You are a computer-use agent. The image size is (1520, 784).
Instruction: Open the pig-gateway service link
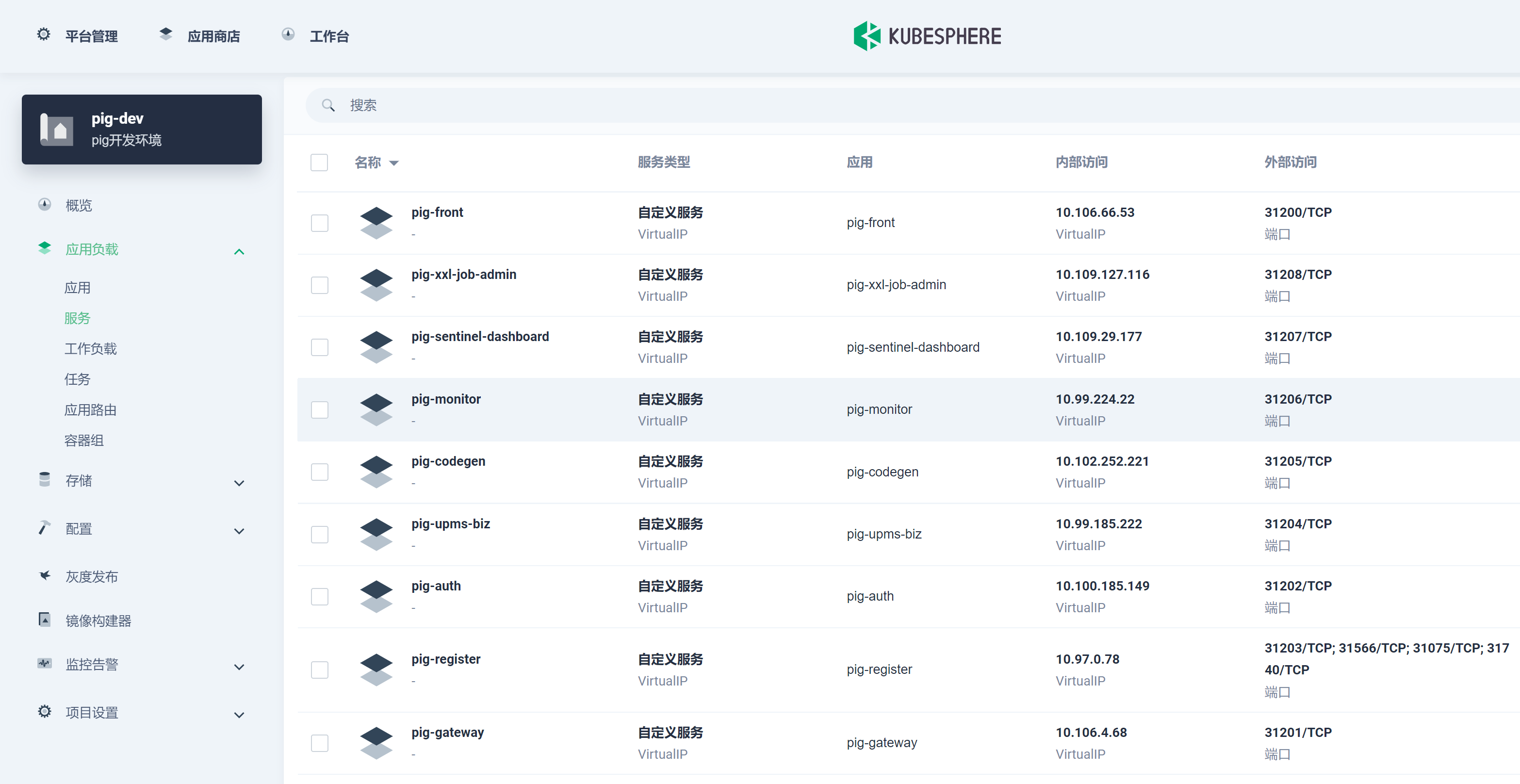pos(447,732)
